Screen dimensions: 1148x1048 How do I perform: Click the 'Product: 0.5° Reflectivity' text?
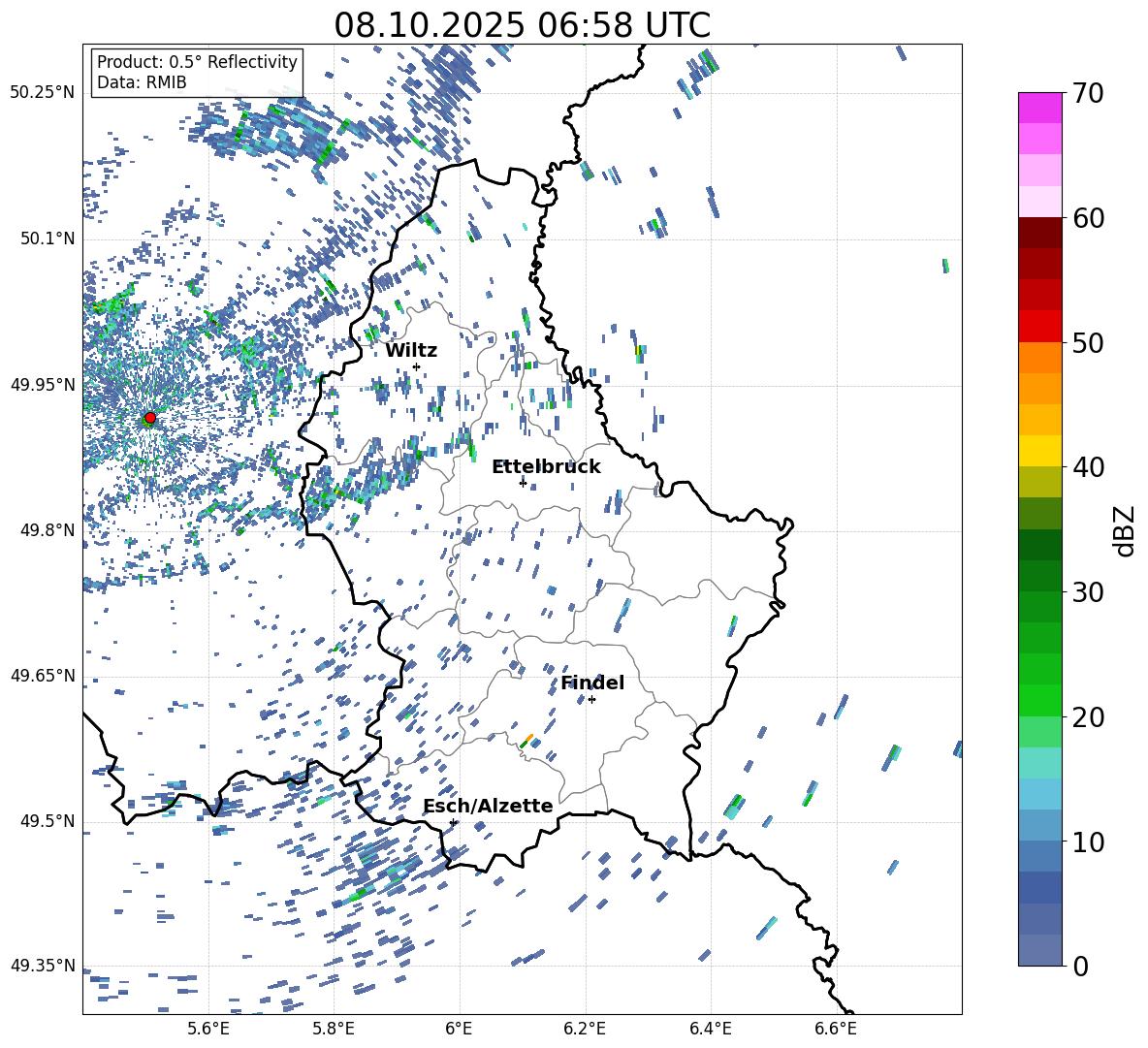click(x=197, y=61)
